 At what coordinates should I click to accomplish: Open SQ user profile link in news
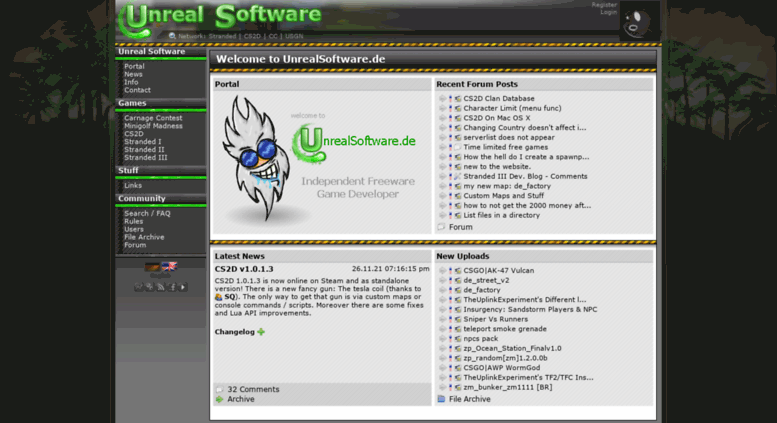coord(229,297)
